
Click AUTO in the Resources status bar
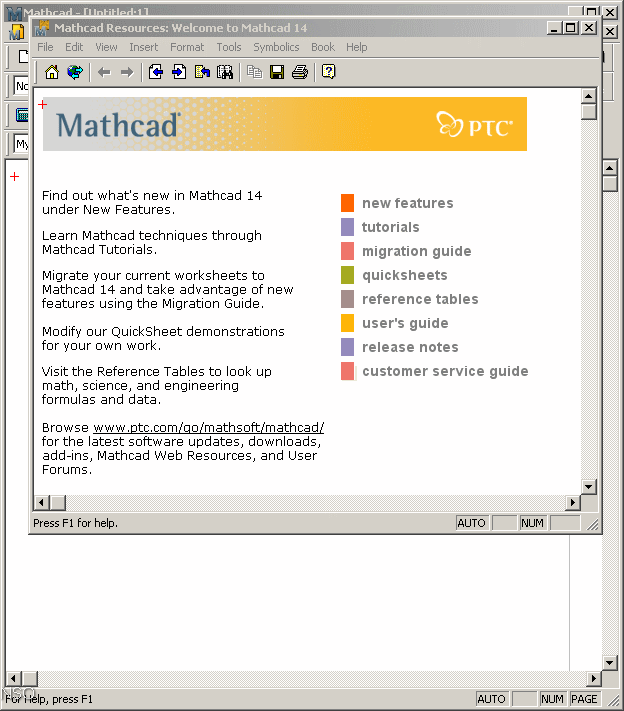click(x=472, y=523)
